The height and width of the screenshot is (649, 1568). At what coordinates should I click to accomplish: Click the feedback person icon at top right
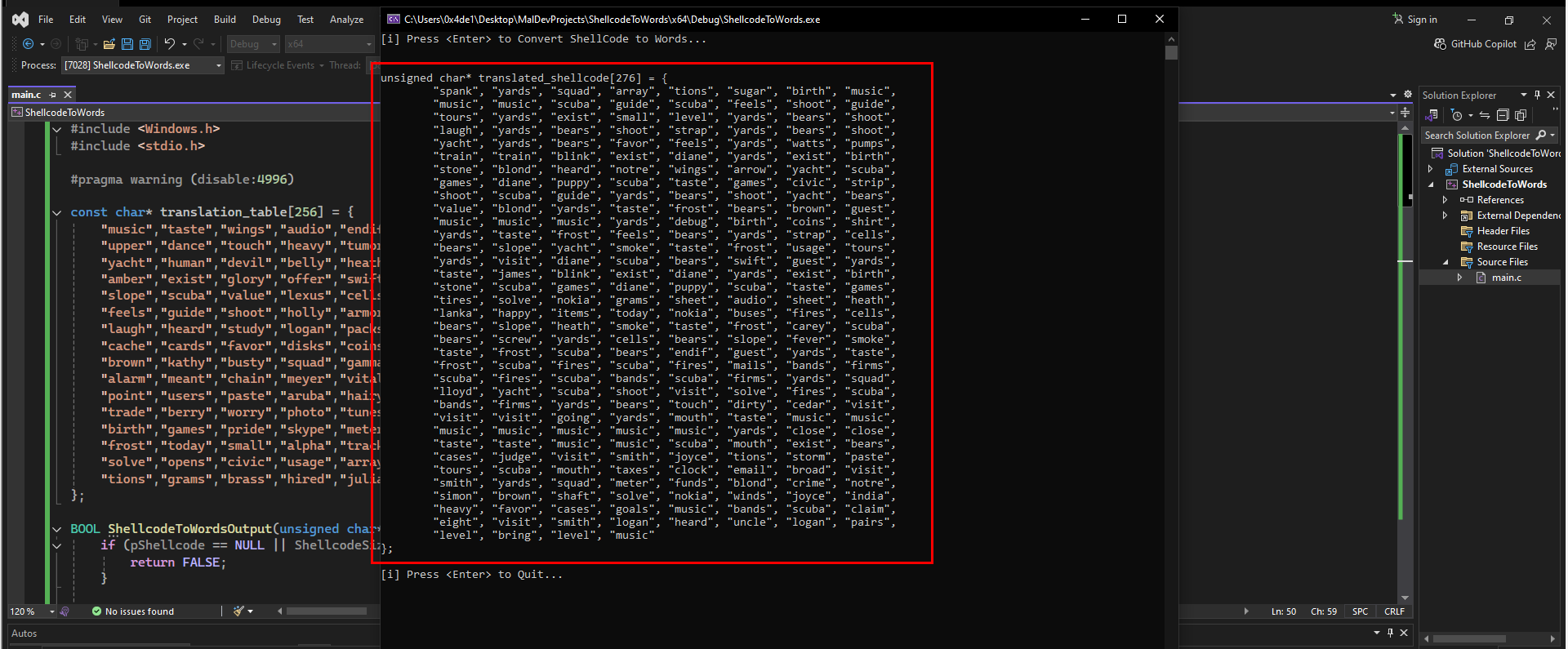[1551, 44]
